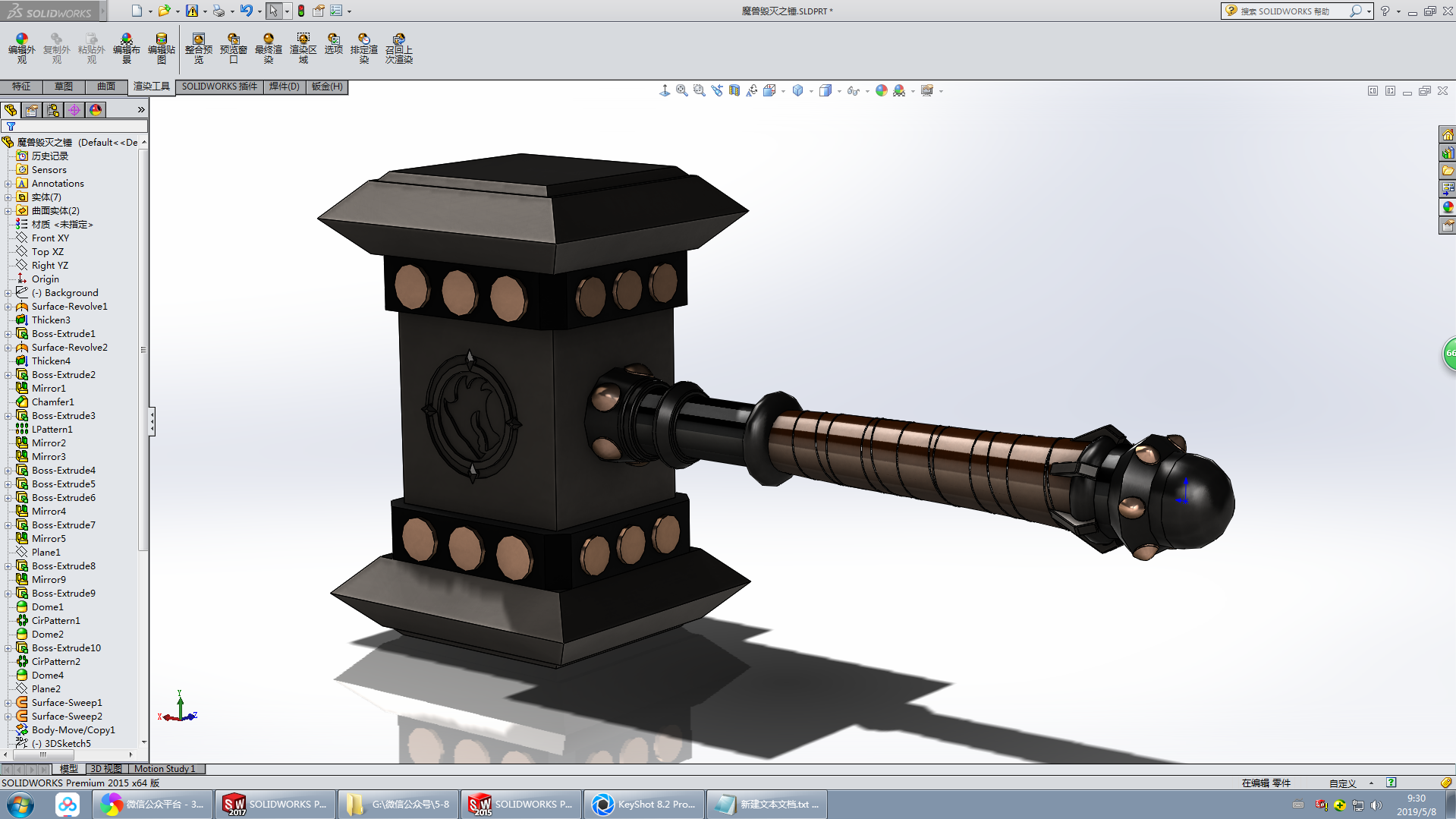
Task: Open the G:\微信公众号\5-8 folder taskbar window
Action: (x=398, y=805)
